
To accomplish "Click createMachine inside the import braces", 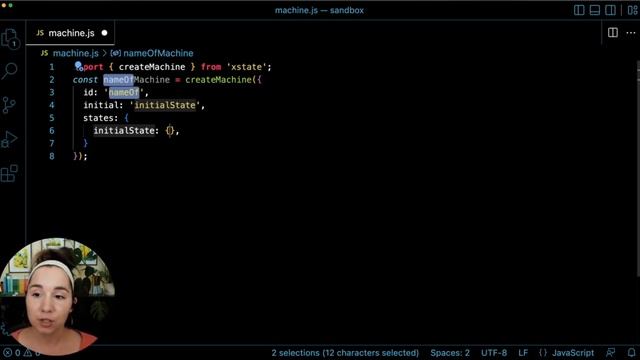I will pyautogui.click(x=152, y=67).
